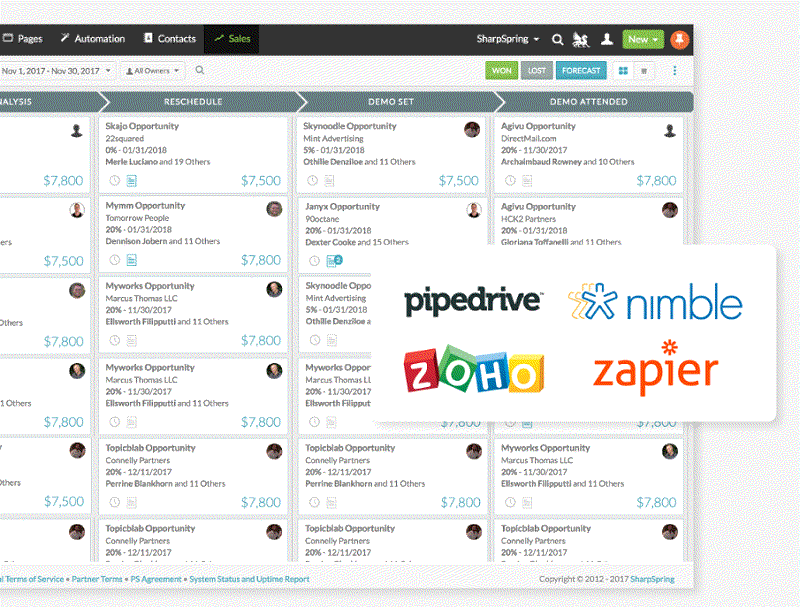Expand the date range dropdown
This screenshot has height=607, width=800.
56,71
